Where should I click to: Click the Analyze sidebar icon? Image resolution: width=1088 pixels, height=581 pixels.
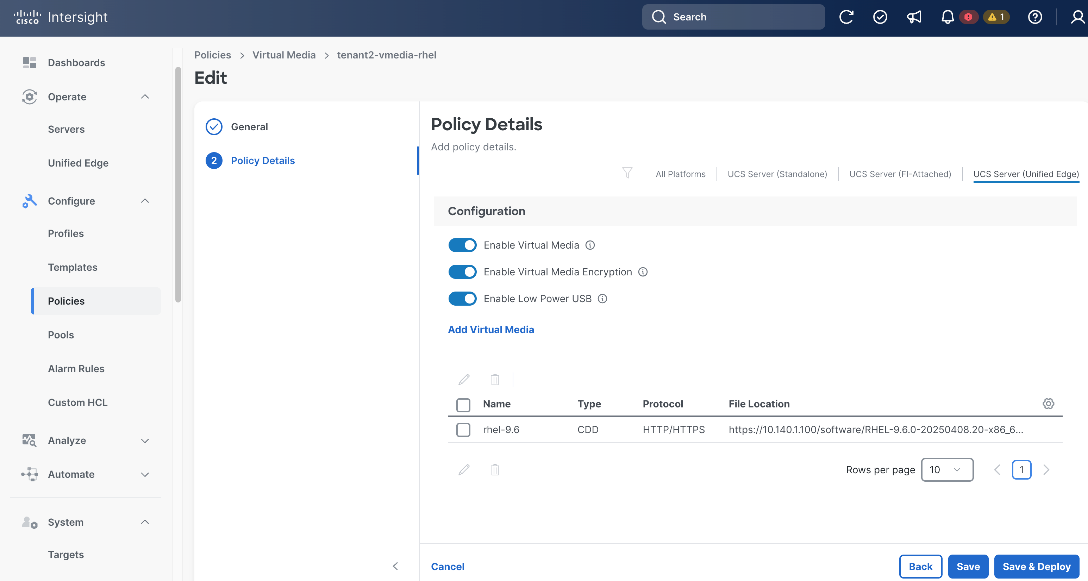pos(29,441)
